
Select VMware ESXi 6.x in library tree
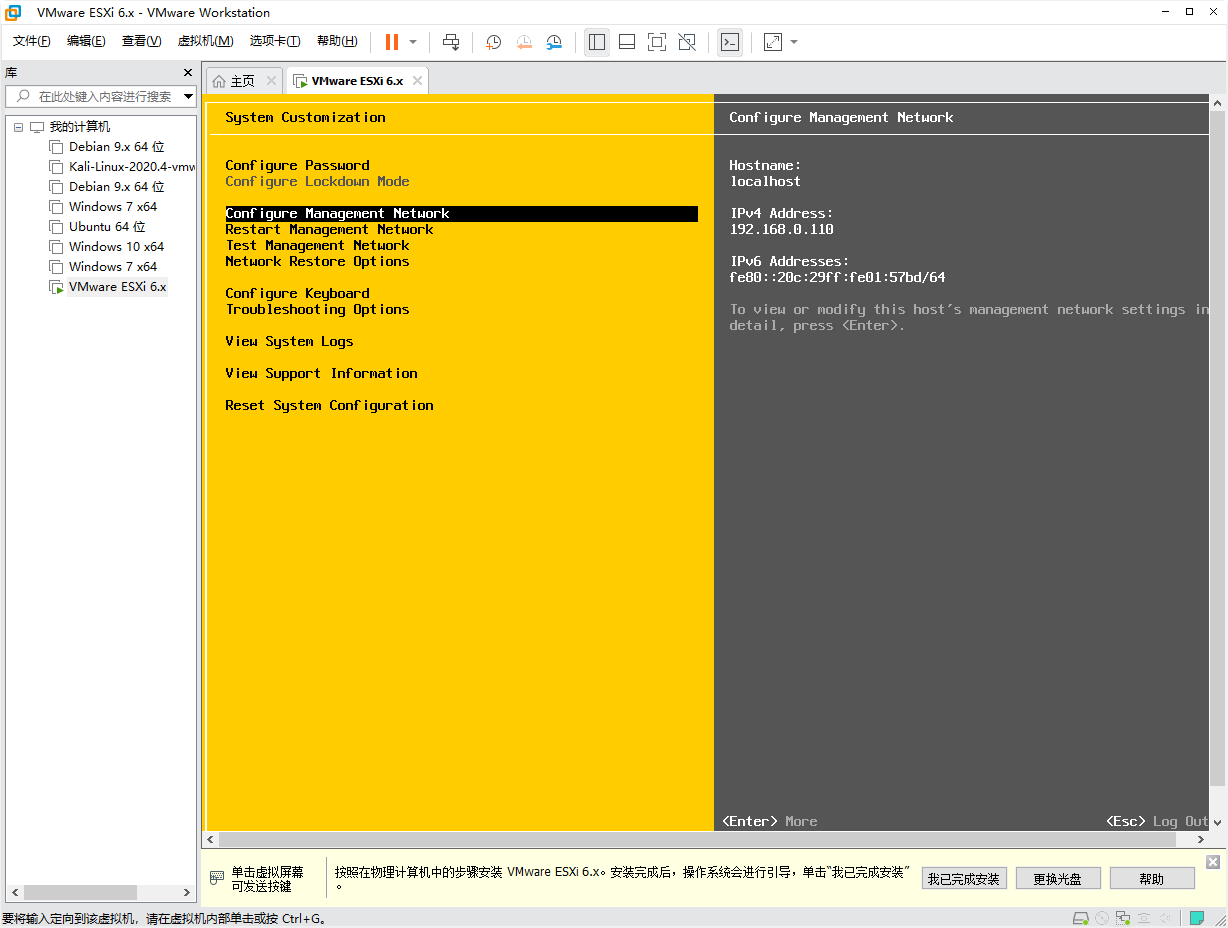coord(117,287)
